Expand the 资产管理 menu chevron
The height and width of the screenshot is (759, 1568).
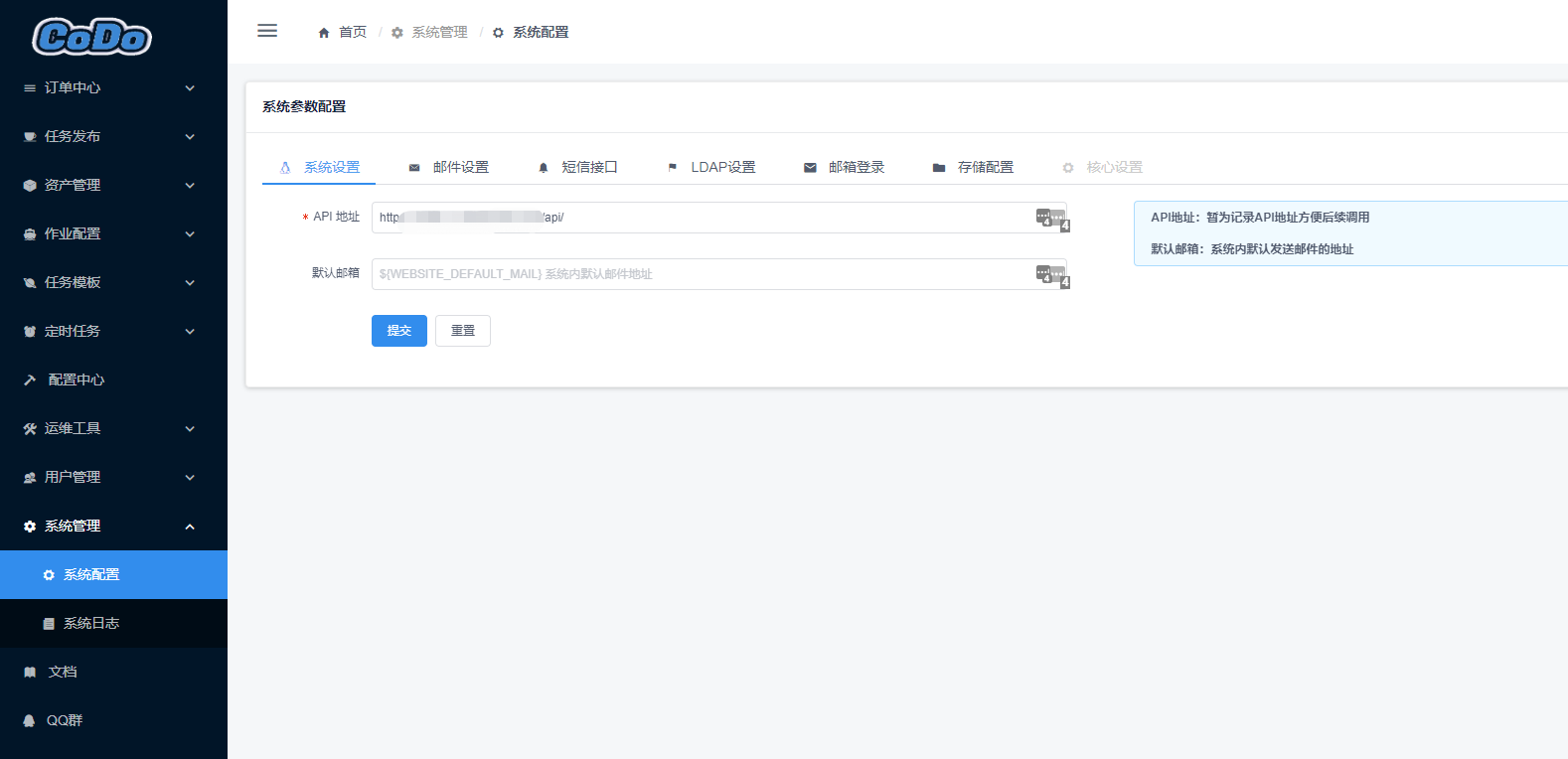coord(190,186)
